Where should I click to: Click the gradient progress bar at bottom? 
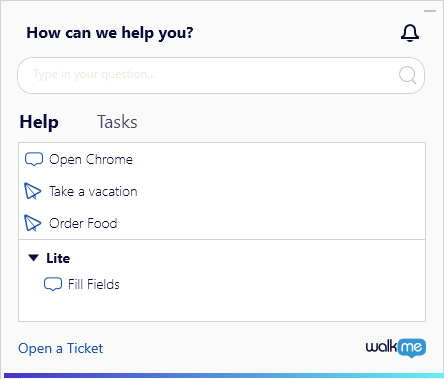(x=224, y=376)
